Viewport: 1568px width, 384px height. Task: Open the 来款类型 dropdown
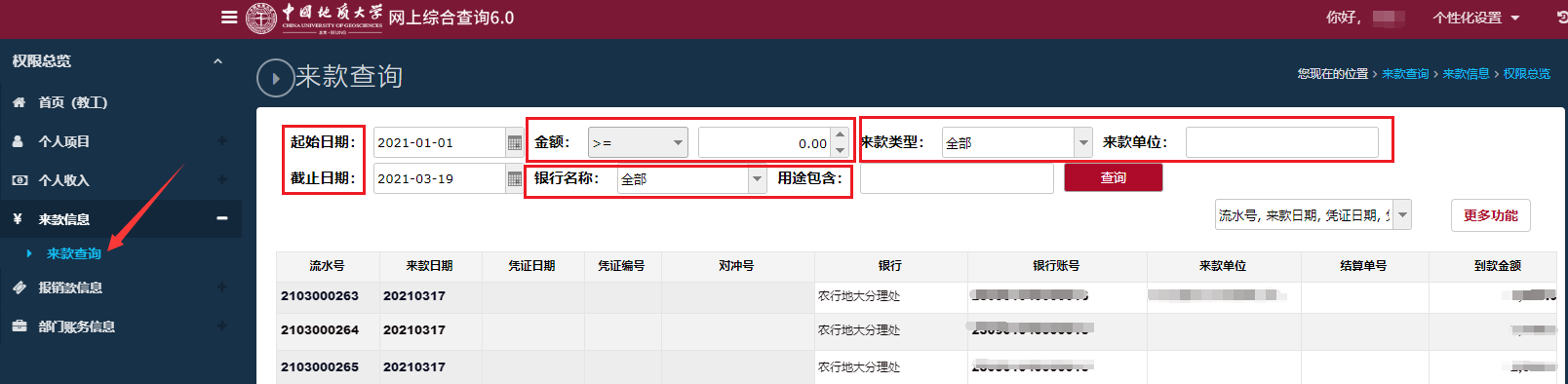pyautogui.click(x=1016, y=142)
